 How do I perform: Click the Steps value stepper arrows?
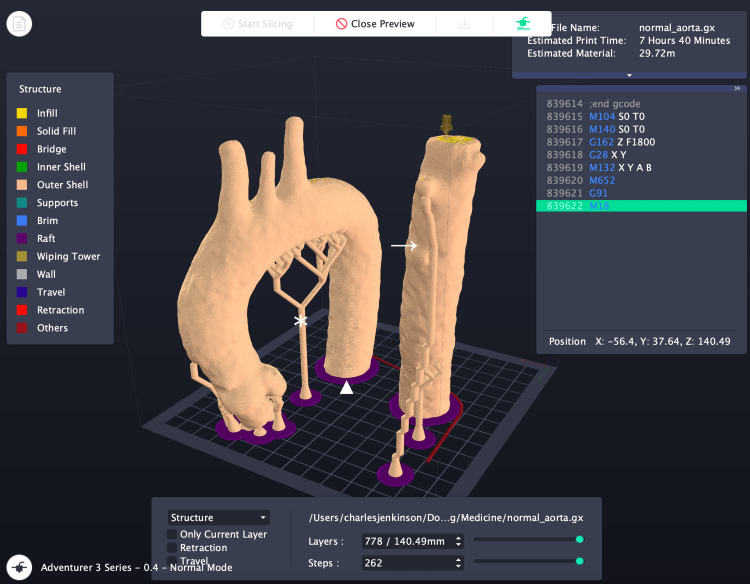coord(458,563)
